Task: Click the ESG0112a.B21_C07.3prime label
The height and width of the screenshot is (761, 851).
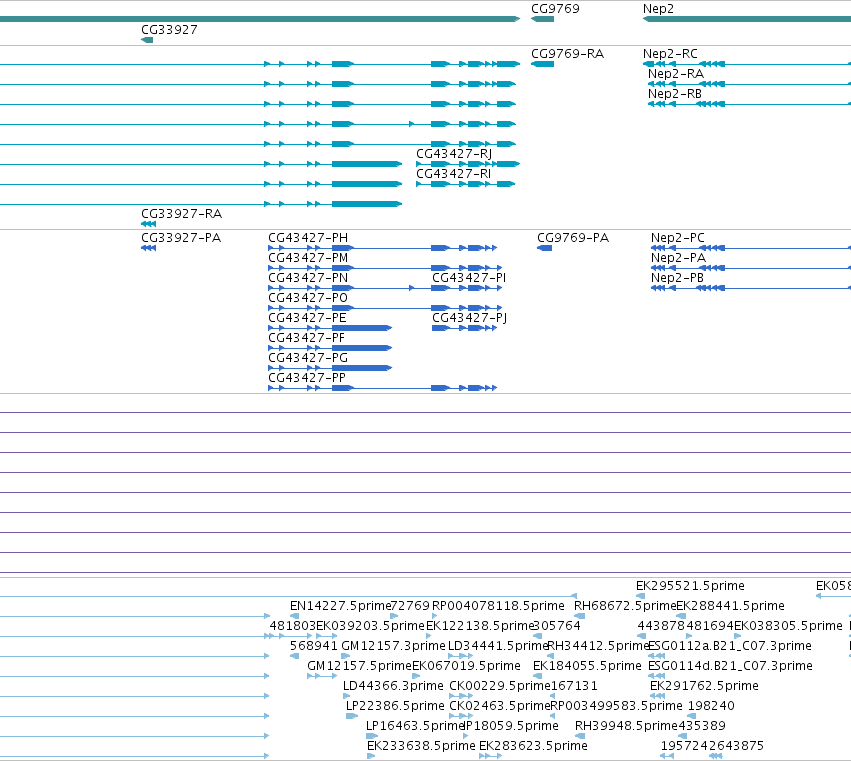Action: coord(730,646)
